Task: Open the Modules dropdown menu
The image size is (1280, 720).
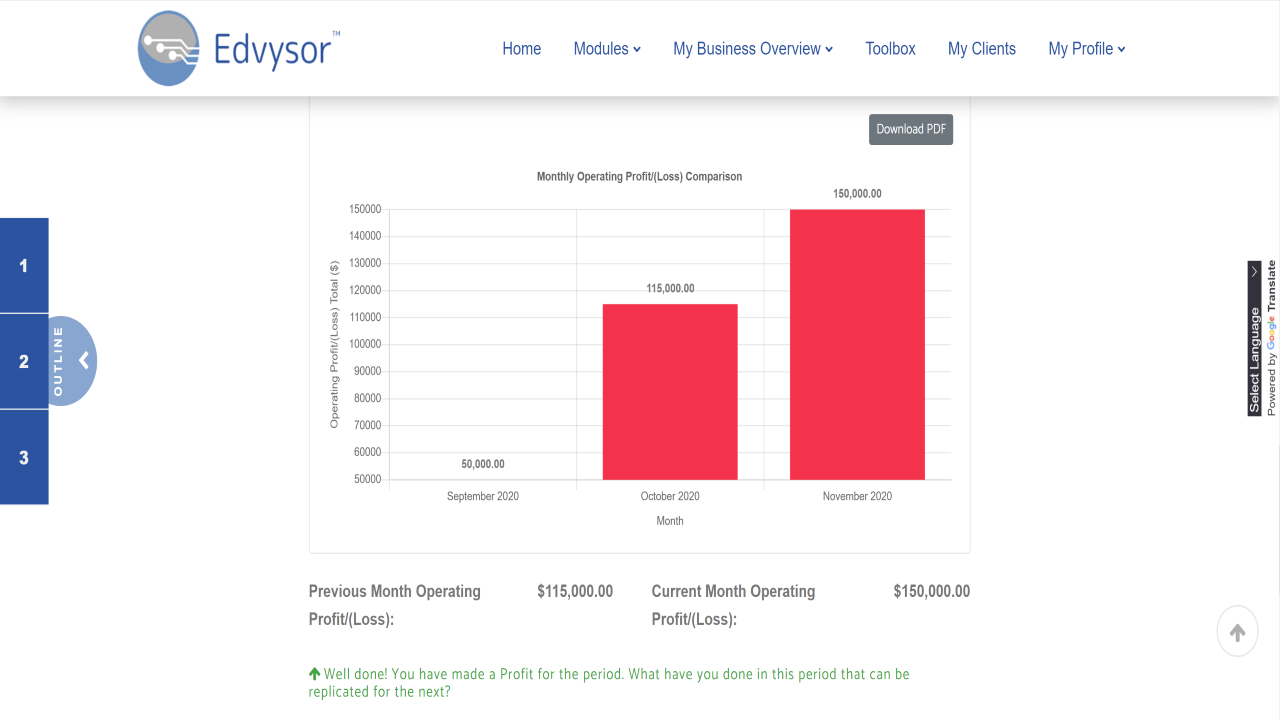Action: (x=607, y=49)
